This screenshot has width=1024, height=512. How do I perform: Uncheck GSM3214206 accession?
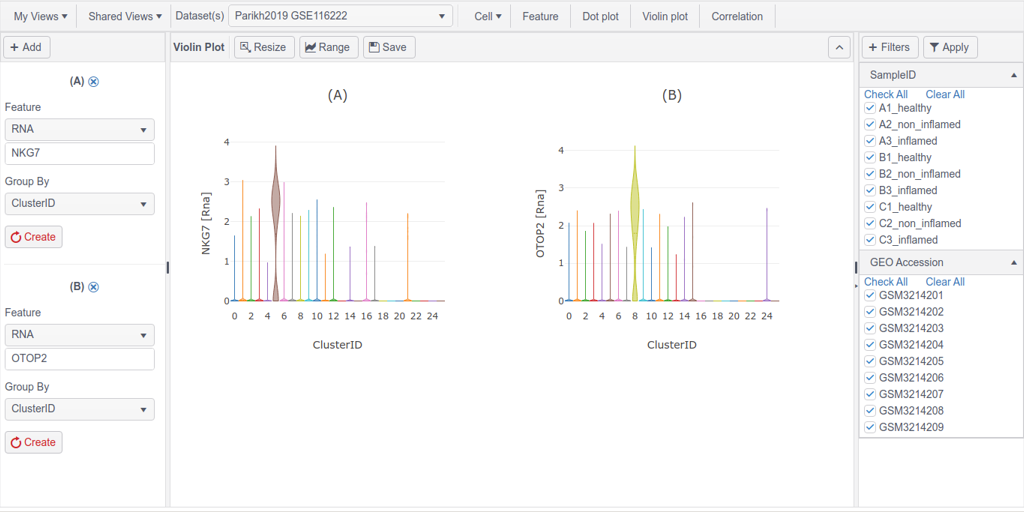870,377
